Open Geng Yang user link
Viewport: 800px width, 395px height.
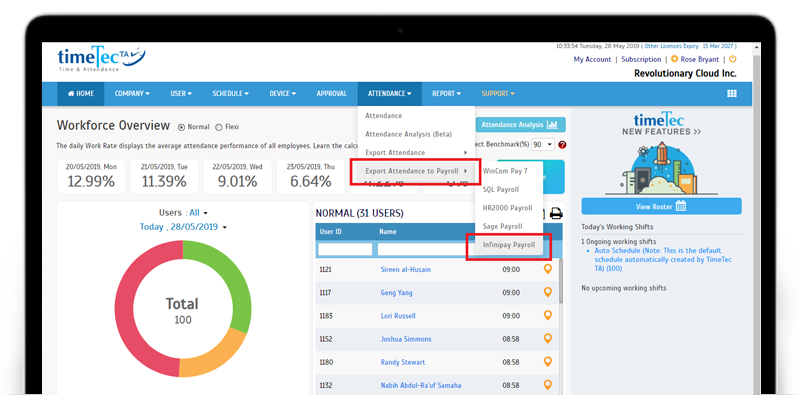point(396,293)
